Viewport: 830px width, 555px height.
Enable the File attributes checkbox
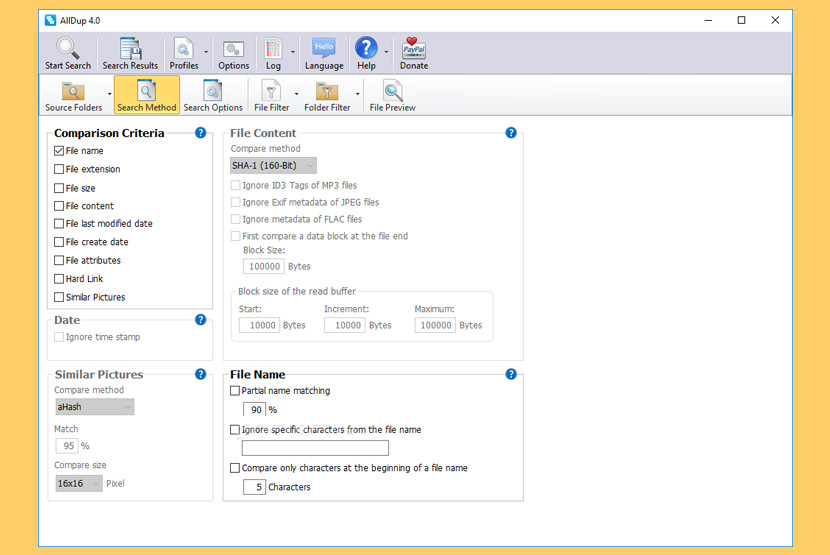[59, 261]
